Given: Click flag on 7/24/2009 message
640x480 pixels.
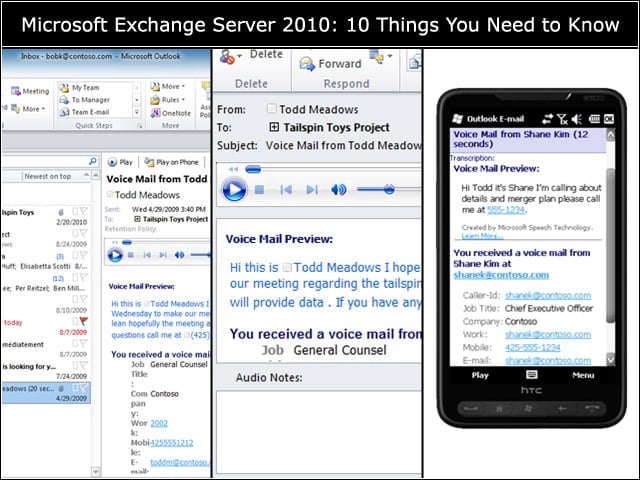Looking at the screenshot, I should [x=84, y=365].
